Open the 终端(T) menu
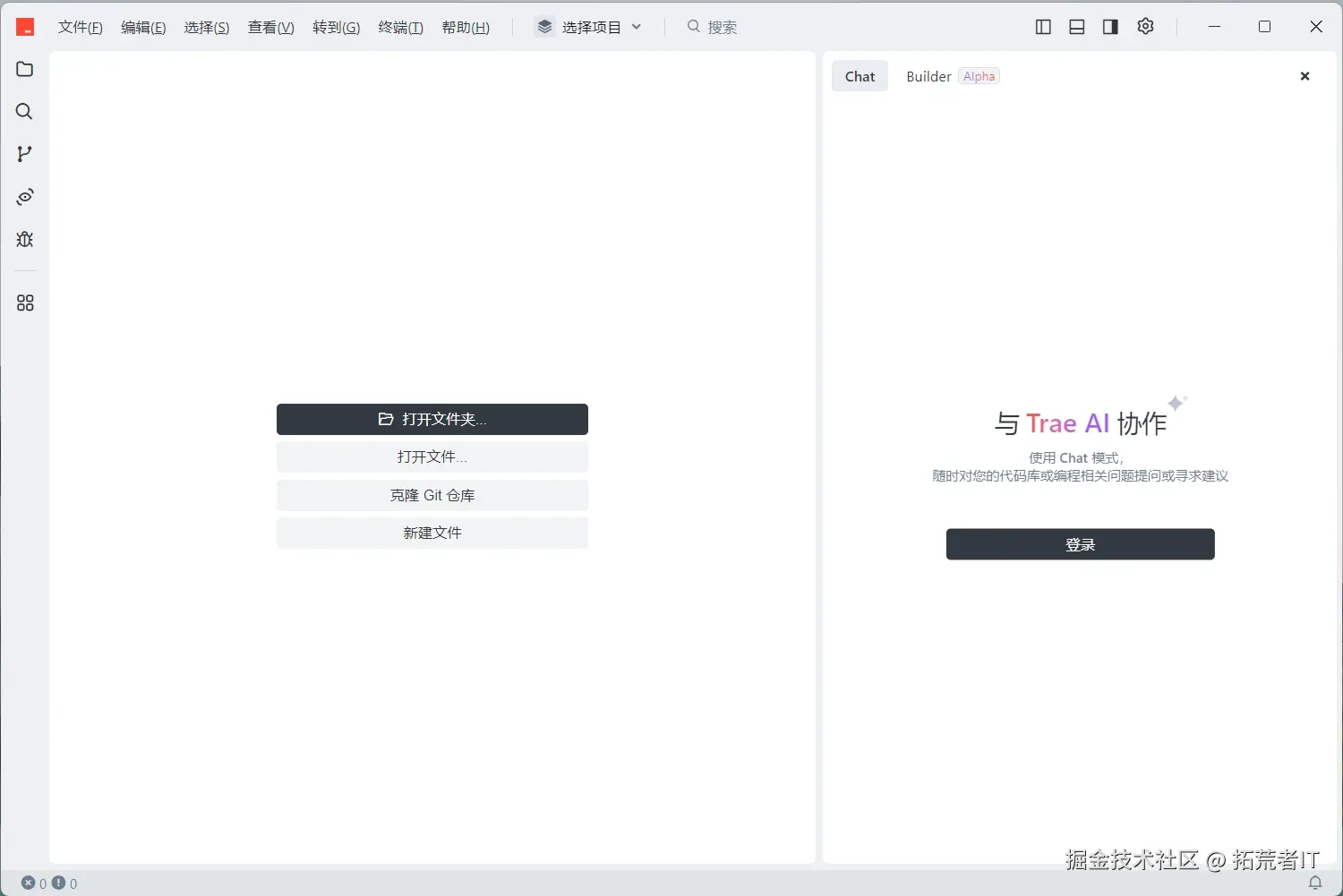Image resolution: width=1343 pixels, height=896 pixels. (x=401, y=28)
